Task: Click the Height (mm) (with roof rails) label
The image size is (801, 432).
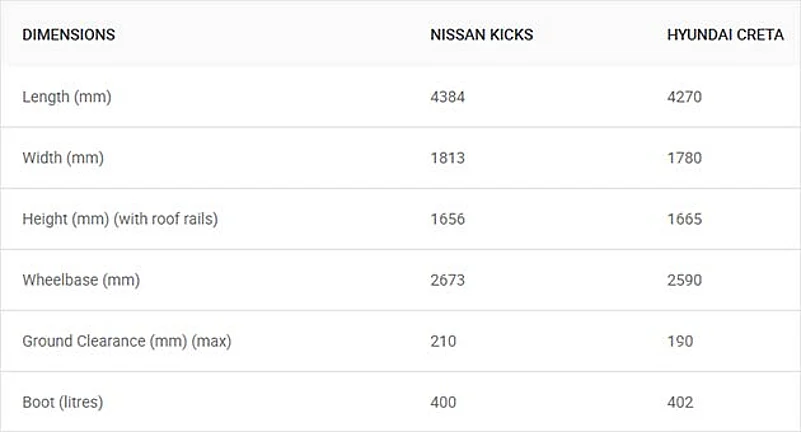Action: 120,219
